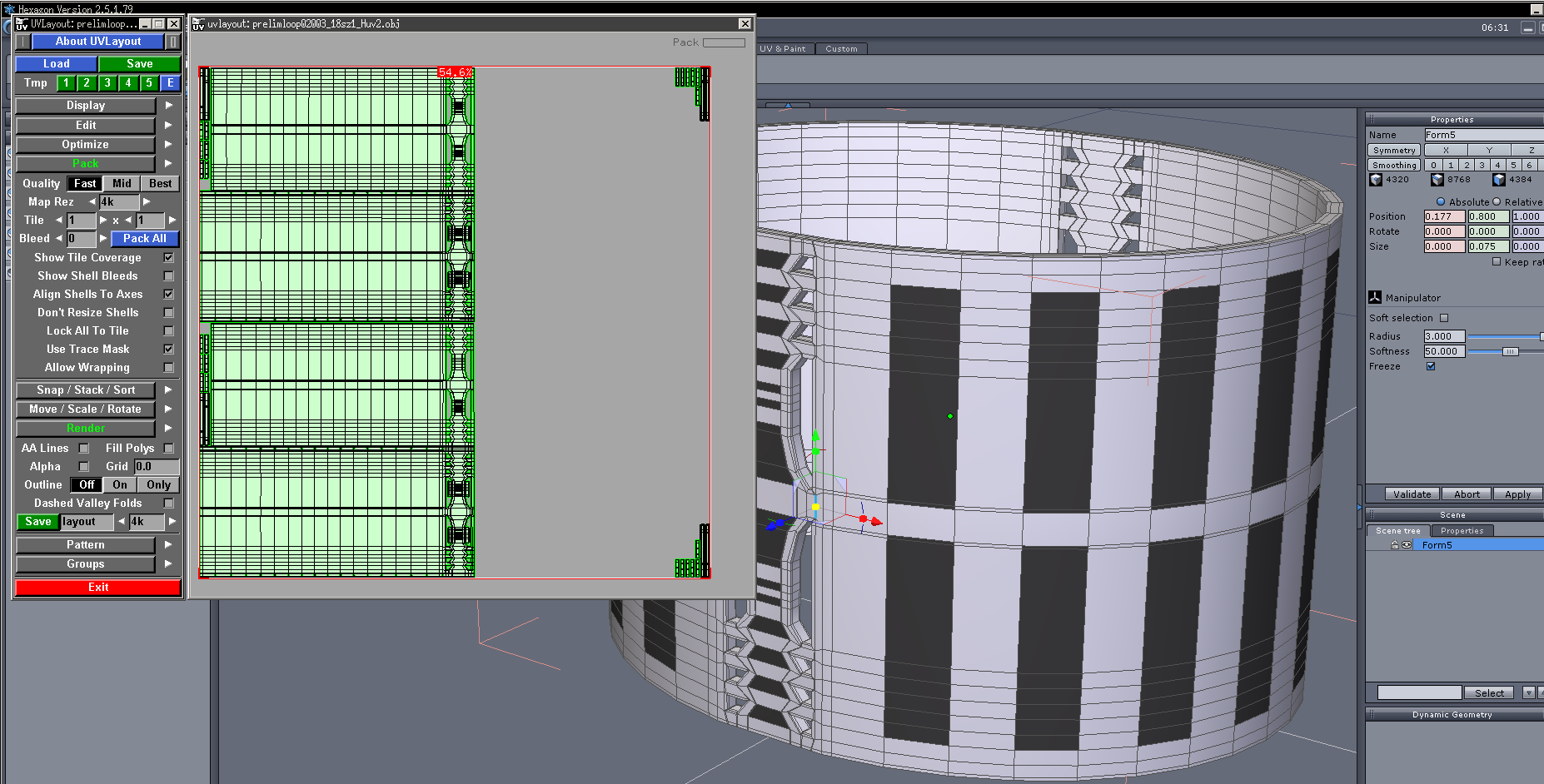1544x784 pixels.
Task: Expand the Display section arrow
Action: 169,106
